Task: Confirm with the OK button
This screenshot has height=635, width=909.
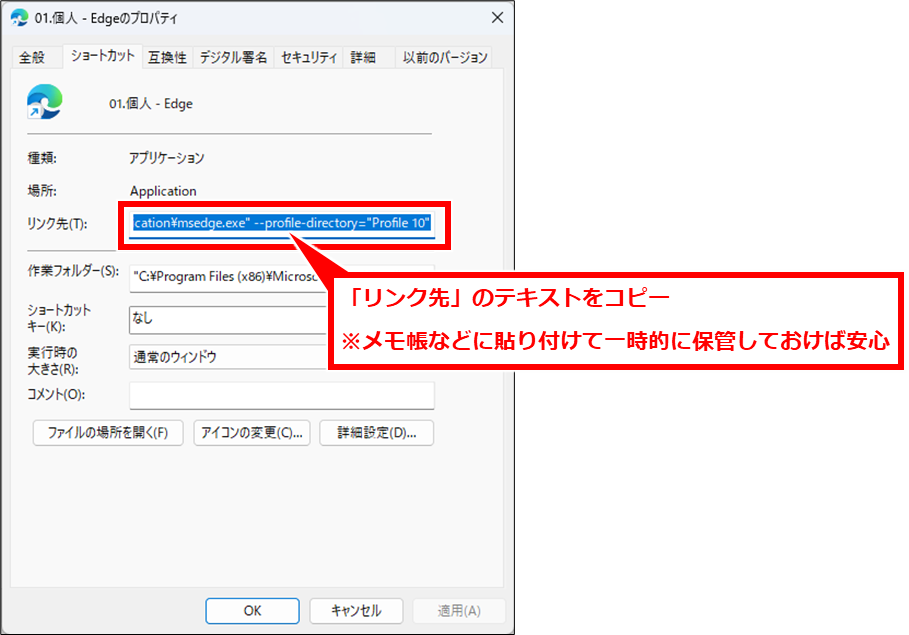Action: click(252, 611)
